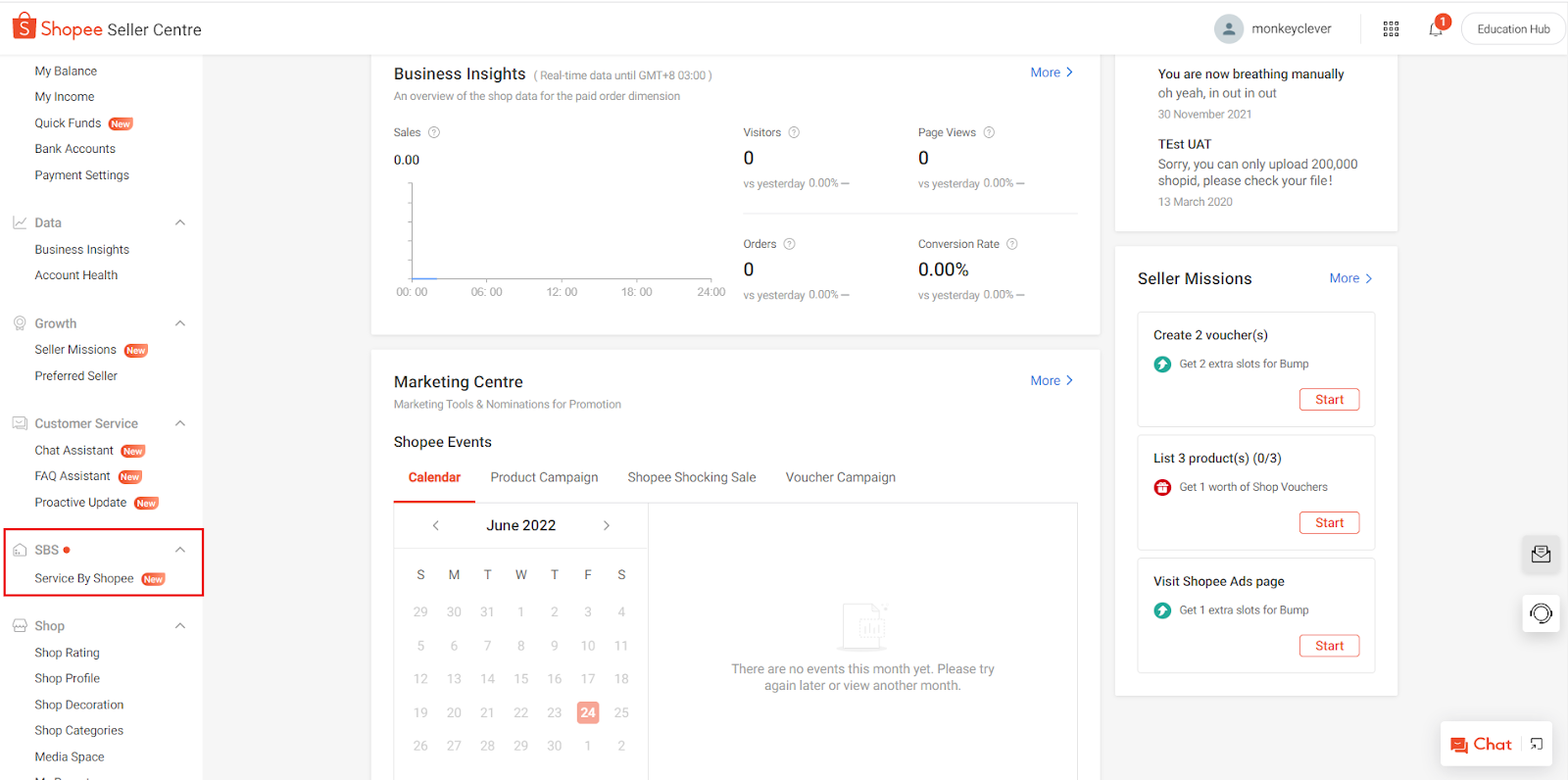Click the Conversion Rate help icon

pyautogui.click(x=1012, y=244)
